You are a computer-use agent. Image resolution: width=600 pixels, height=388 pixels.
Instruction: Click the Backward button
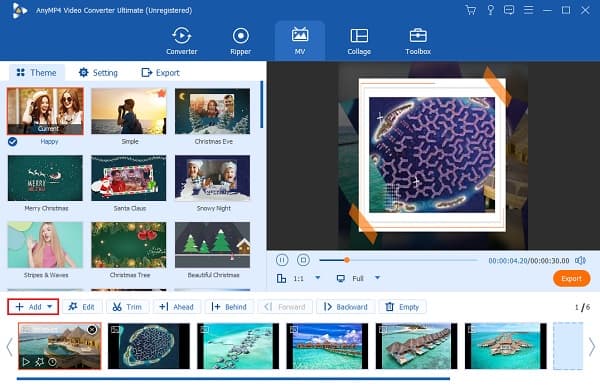click(346, 307)
